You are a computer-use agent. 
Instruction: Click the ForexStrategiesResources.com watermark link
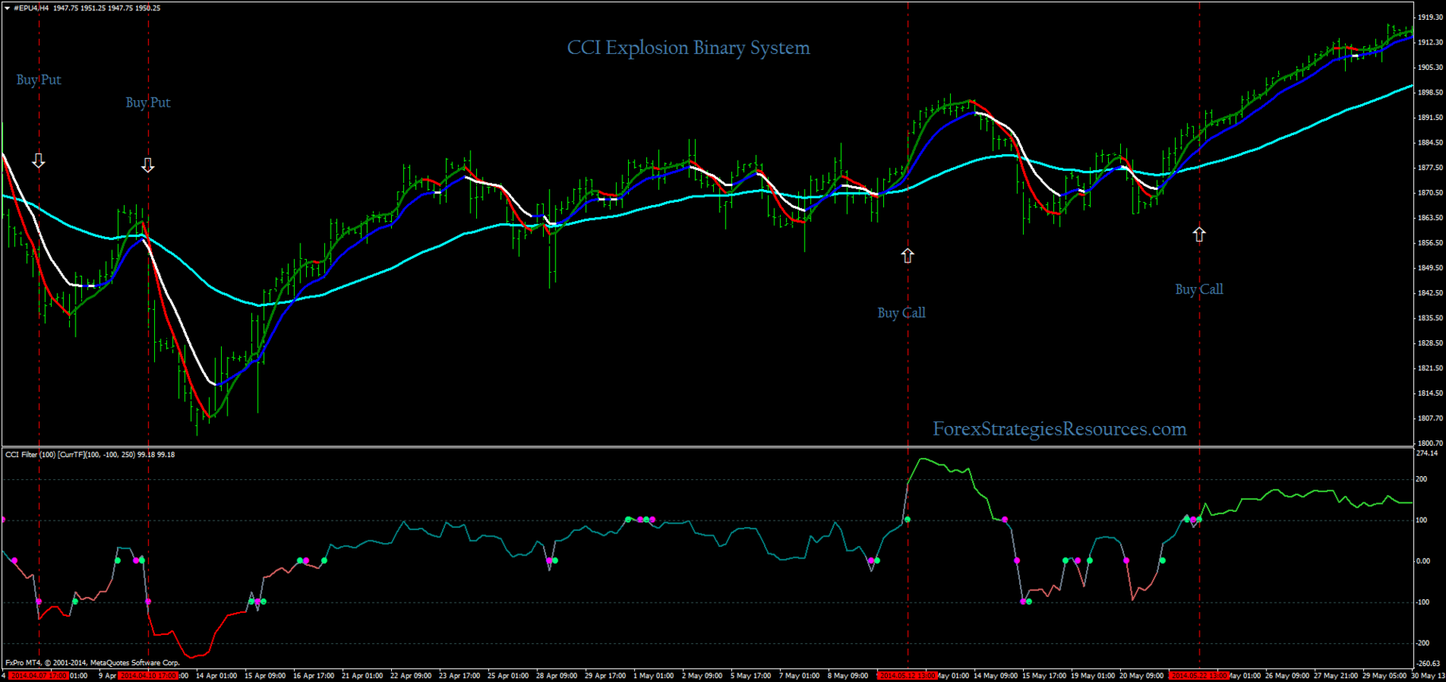point(1060,429)
